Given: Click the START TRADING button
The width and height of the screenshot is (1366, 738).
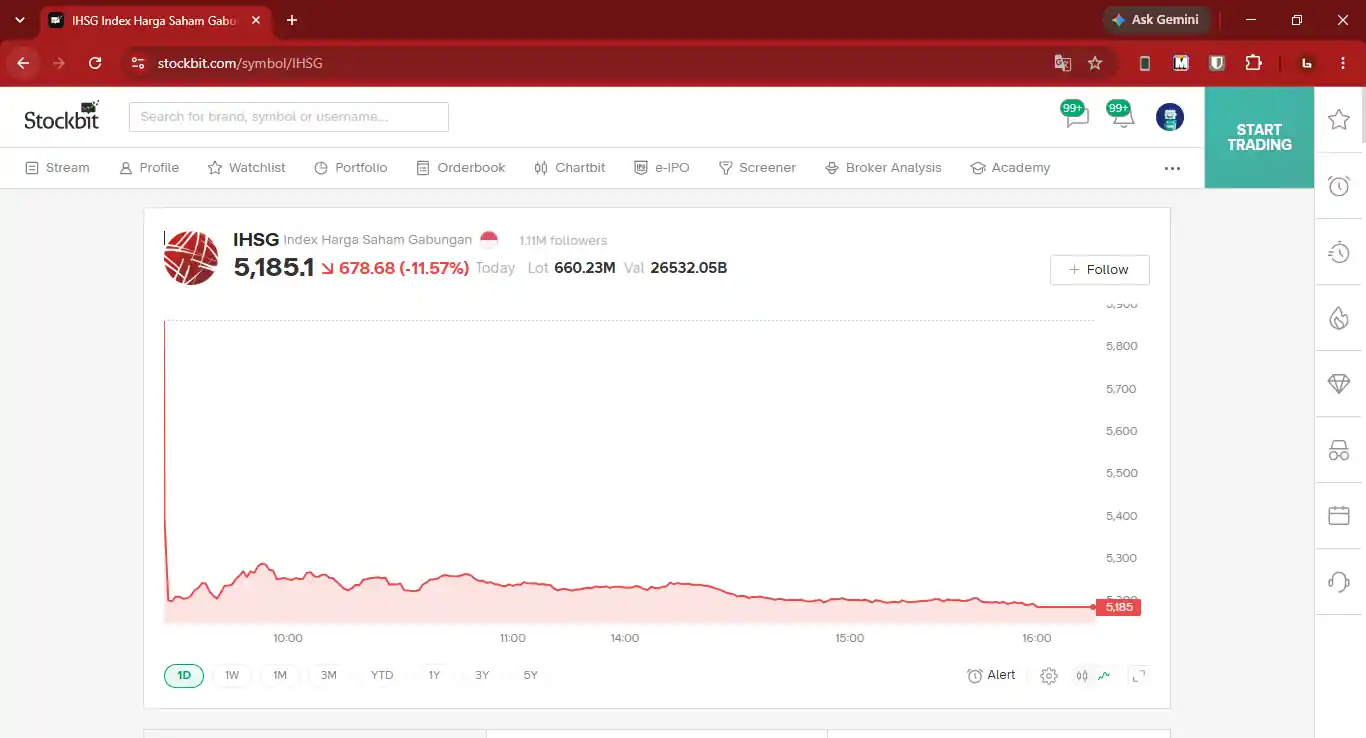Looking at the screenshot, I should coord(1259,137).
